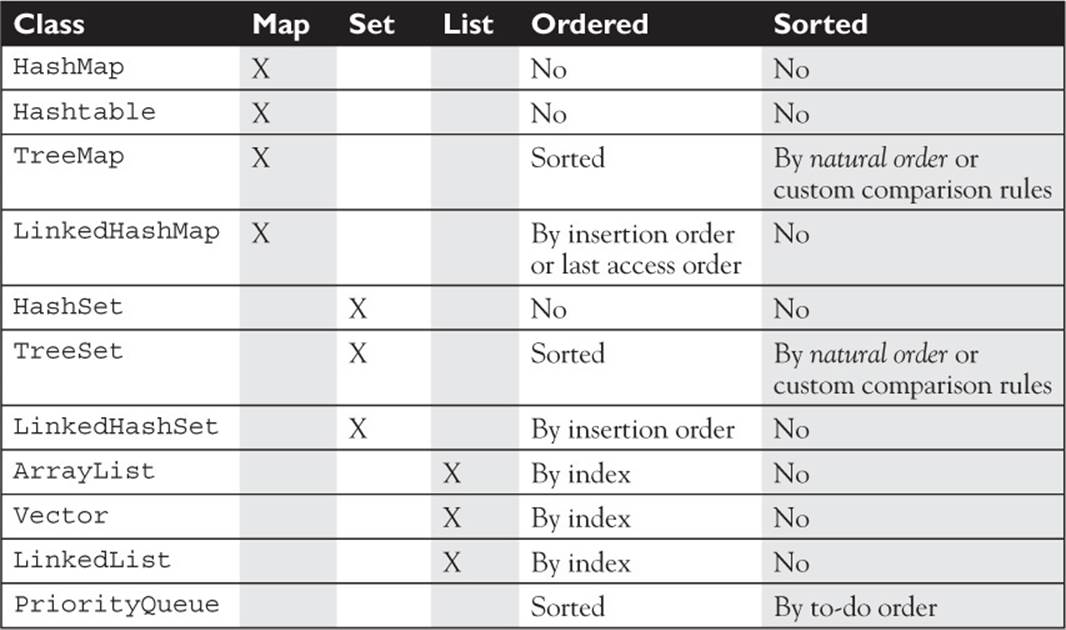Click 'By index' in the Vector row
Image resolution: width=1066 pixels, height=630 pixels.
(x=581, y=519)
